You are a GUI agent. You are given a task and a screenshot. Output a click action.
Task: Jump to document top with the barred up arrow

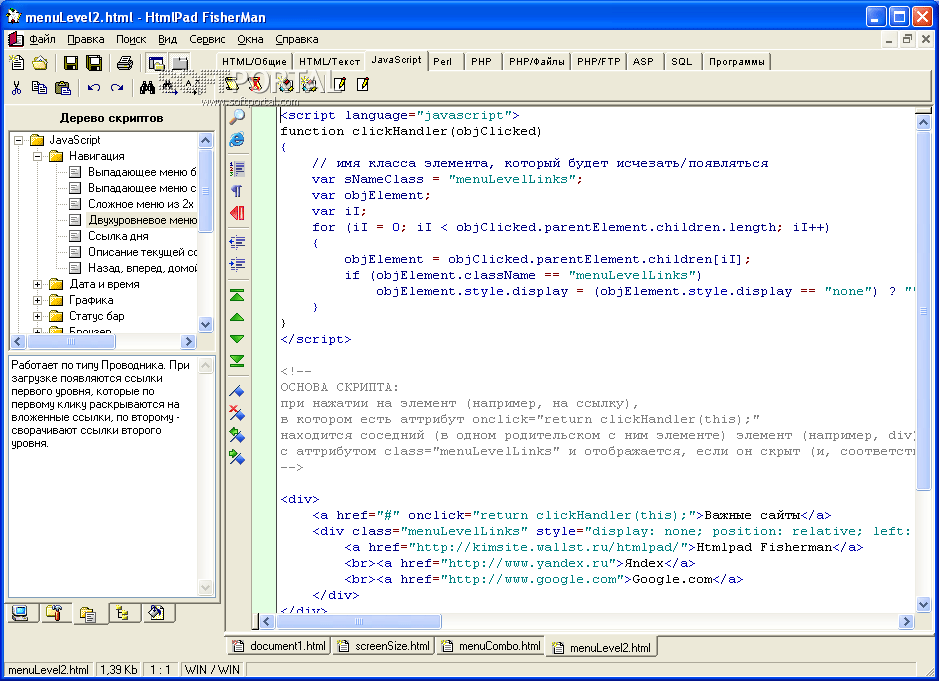pos(237,295)
